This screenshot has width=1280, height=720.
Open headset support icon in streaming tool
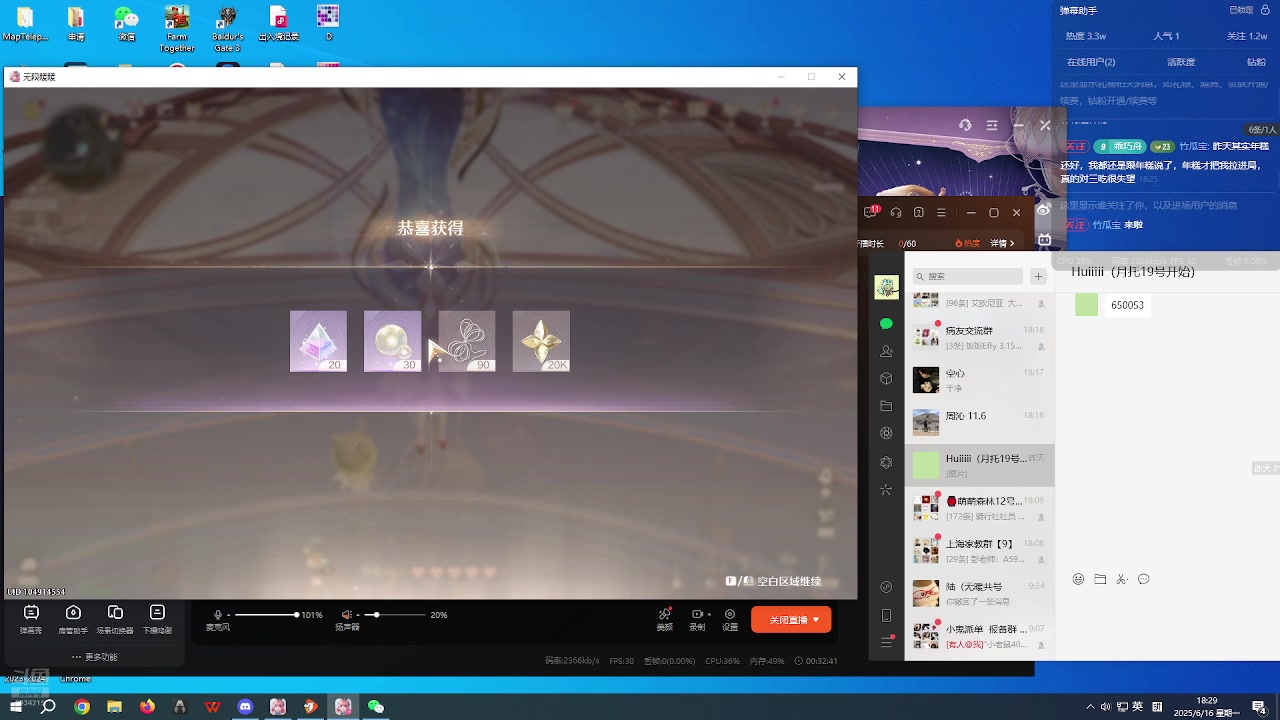click(x=896, y=212)
